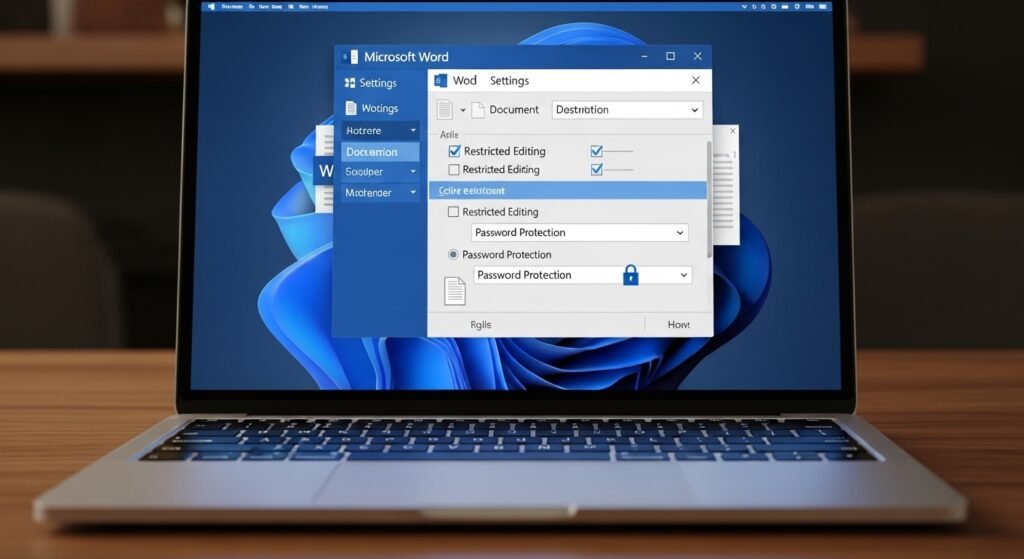1024x559 pixels.
Task: Check the second unchecked Restricted Editing checkbox
Action: [454, 170]
